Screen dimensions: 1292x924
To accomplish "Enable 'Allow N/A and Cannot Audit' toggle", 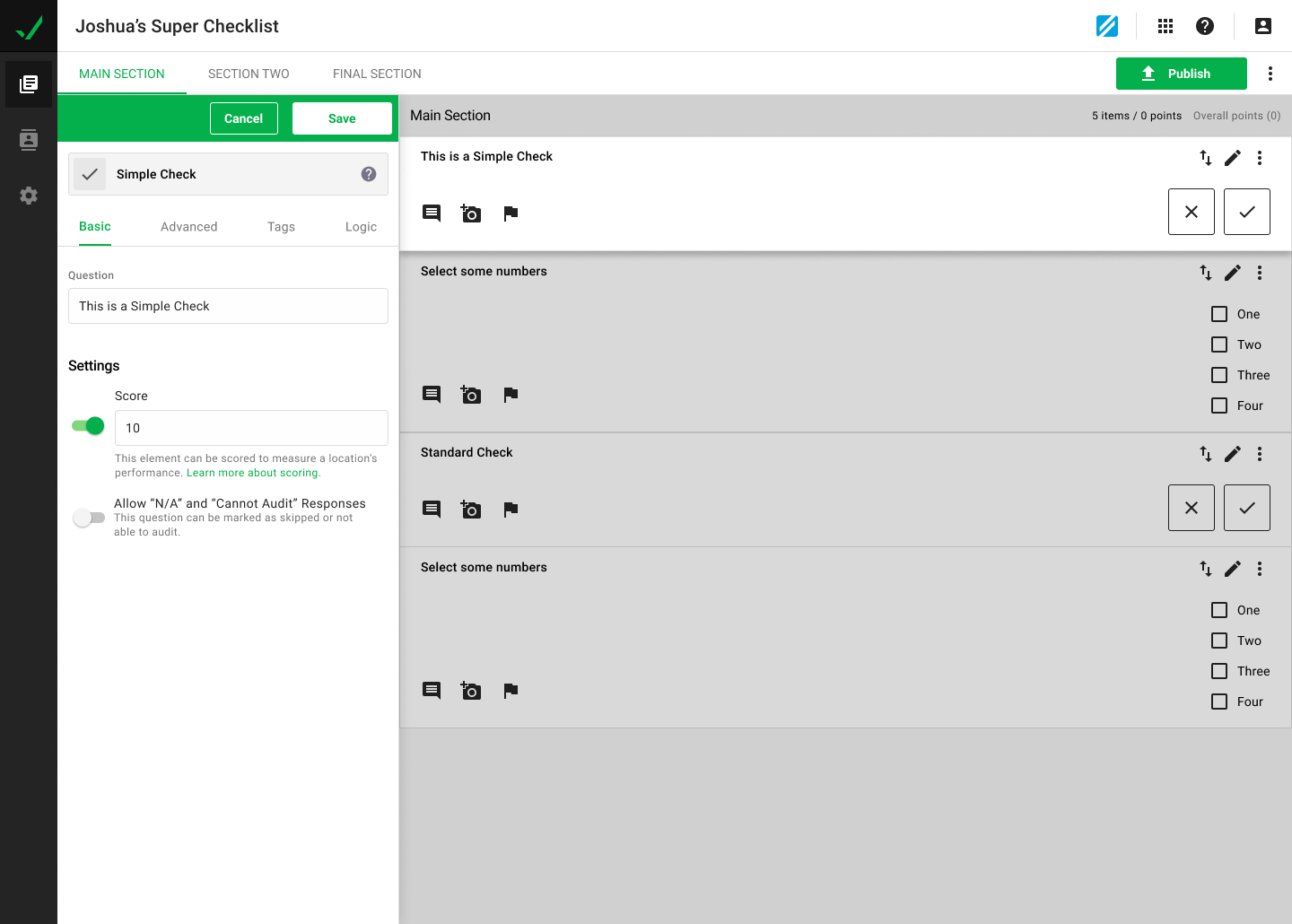I will (x=88, y=518).
